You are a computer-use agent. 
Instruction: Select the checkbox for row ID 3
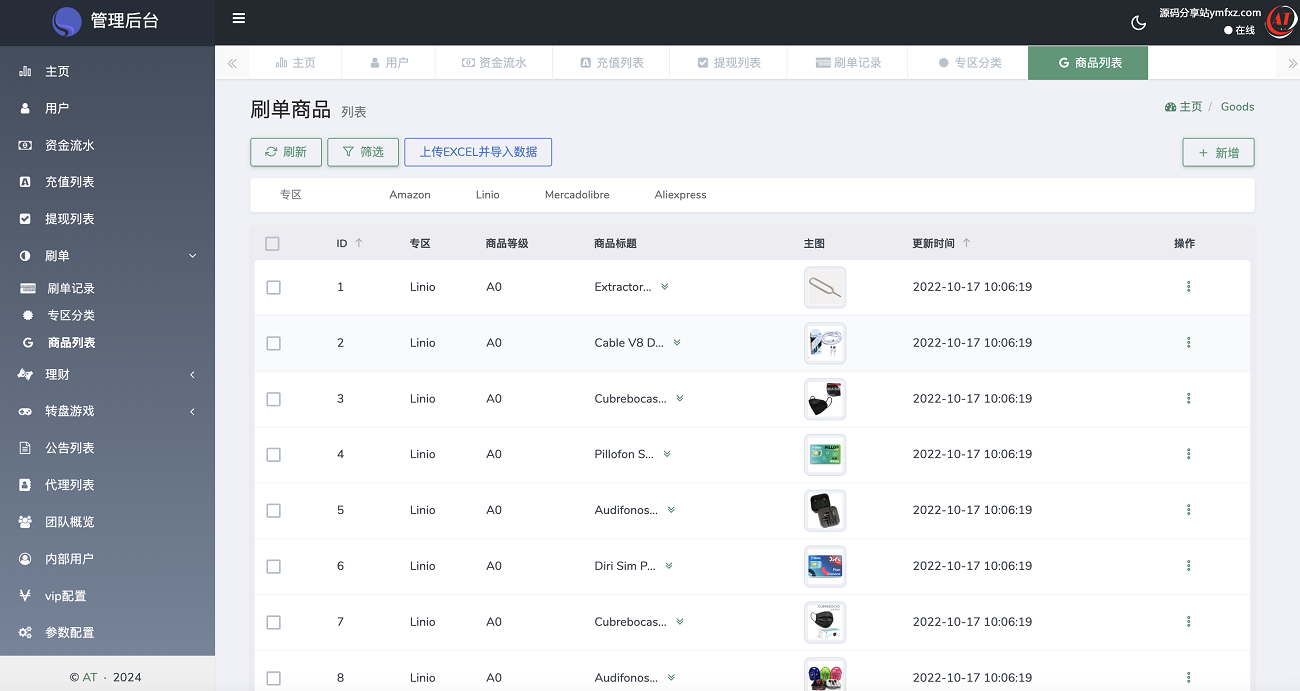point(273,399)
